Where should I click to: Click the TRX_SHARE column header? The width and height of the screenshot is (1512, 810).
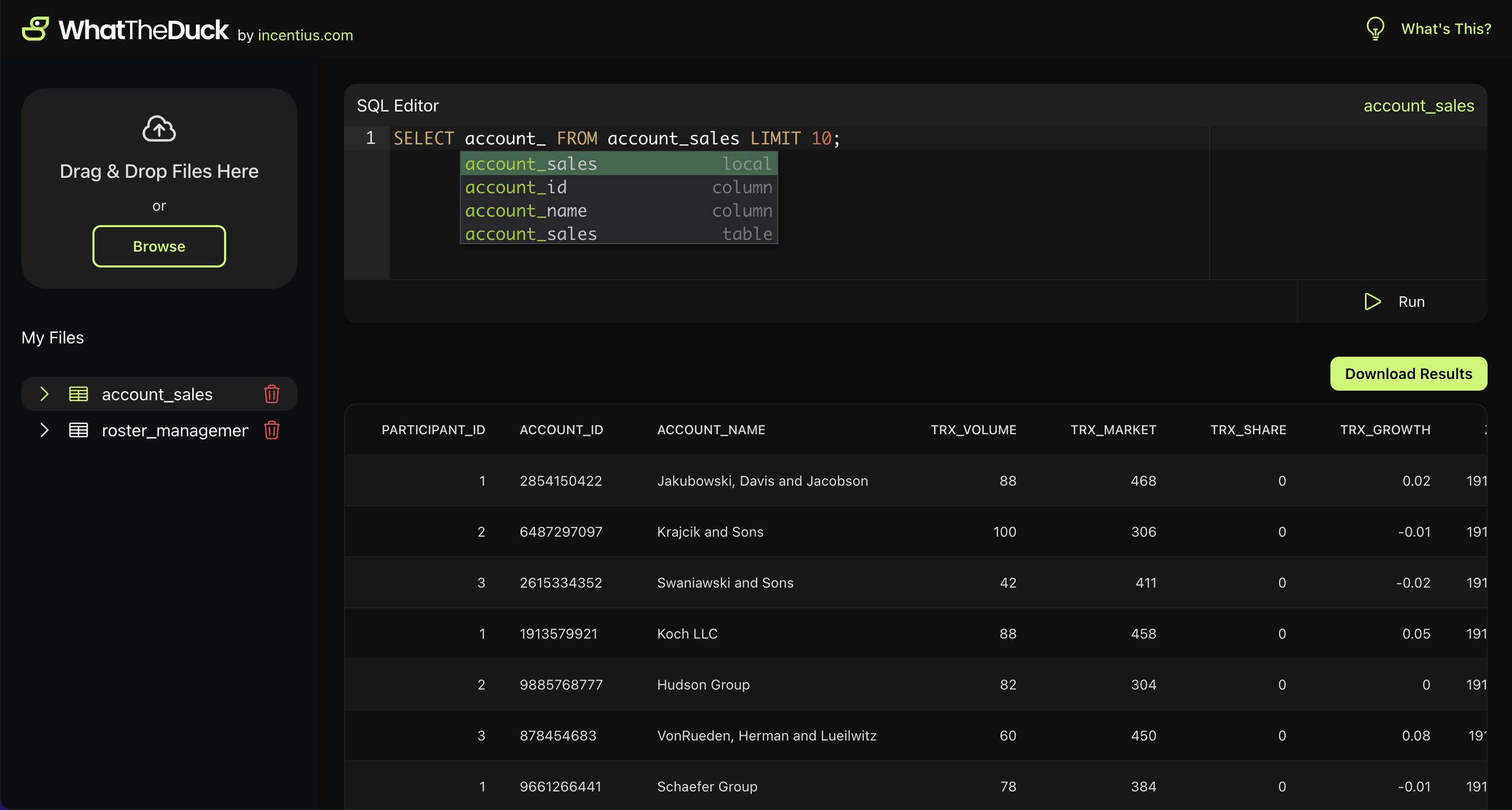pos(1248,429)
